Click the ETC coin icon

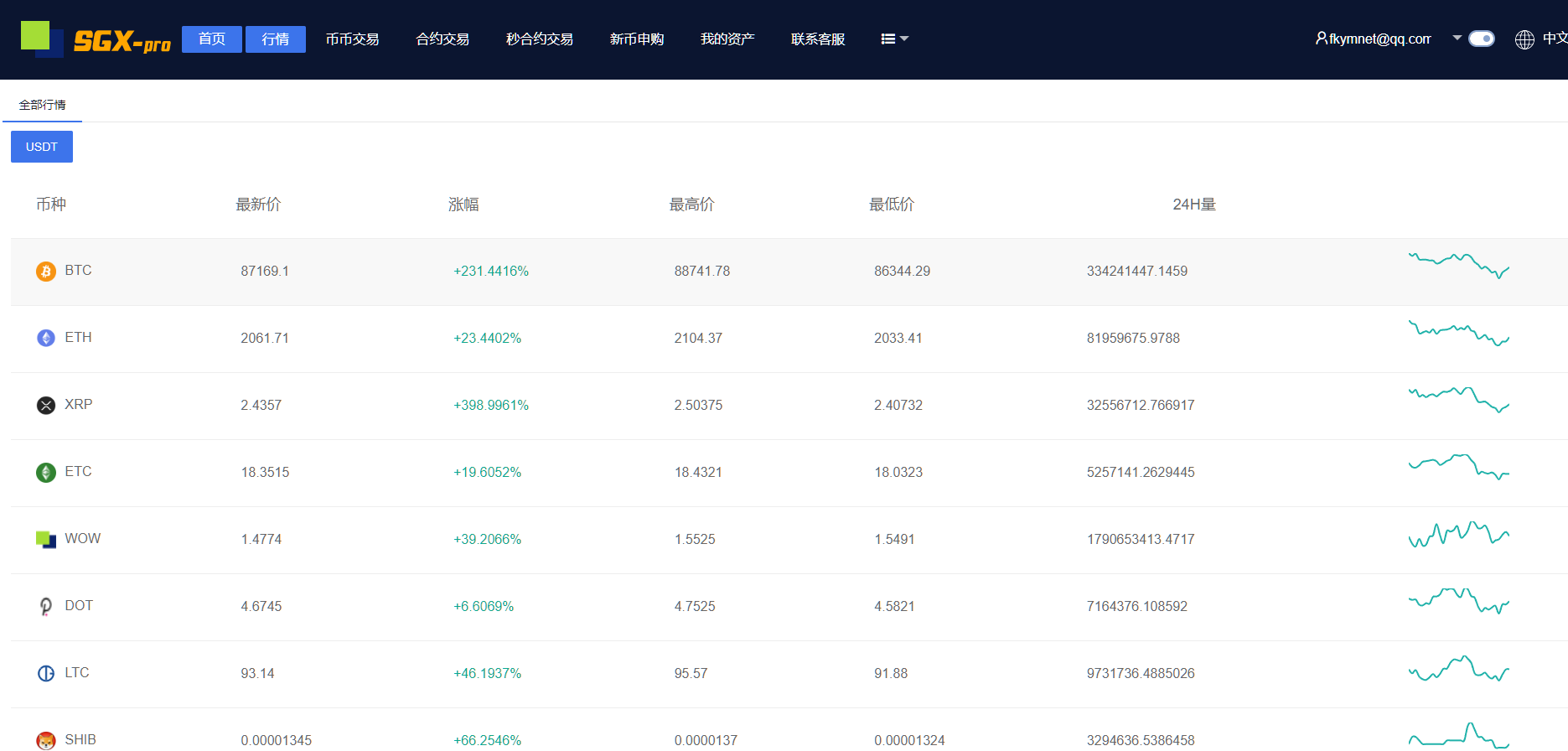(x=46, y=472)
